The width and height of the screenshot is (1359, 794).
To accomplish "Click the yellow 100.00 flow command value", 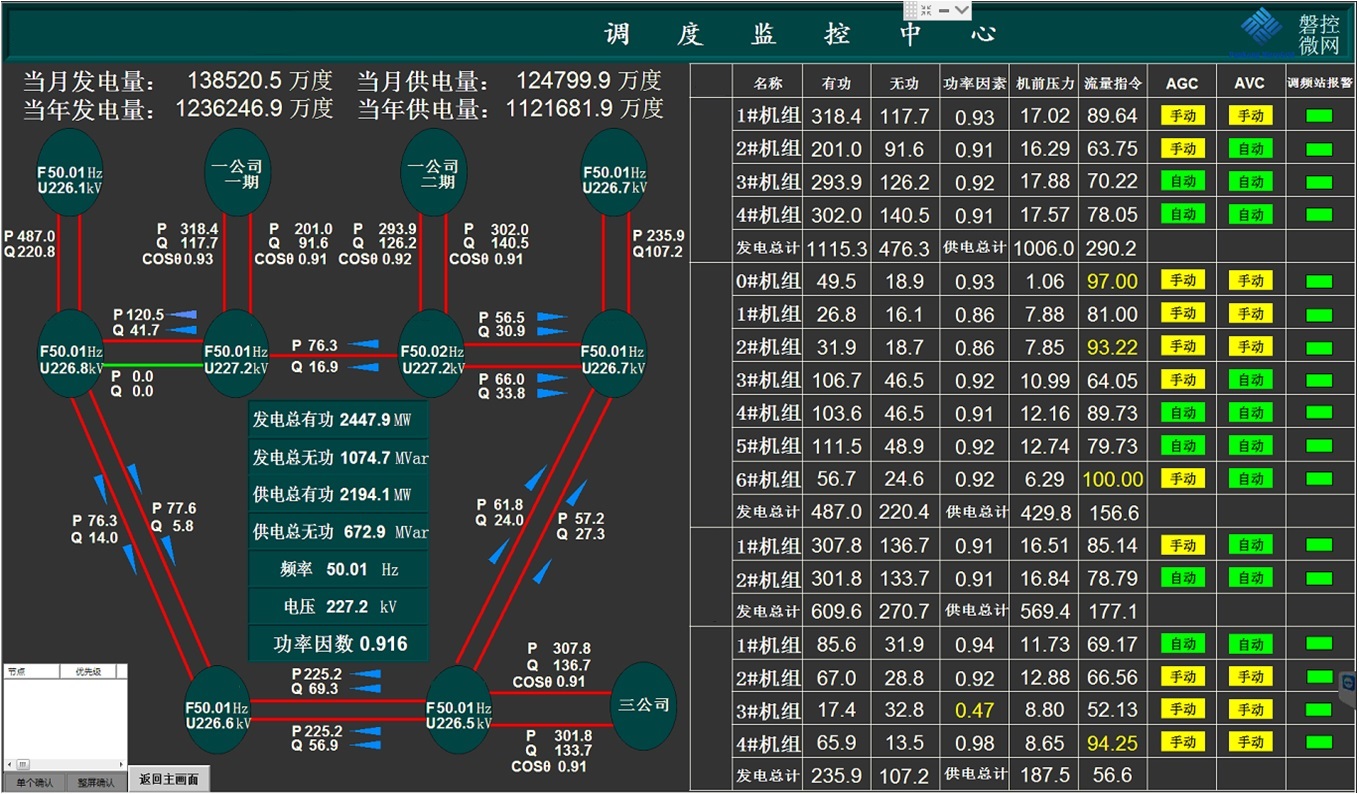I will coord(1112,480).
